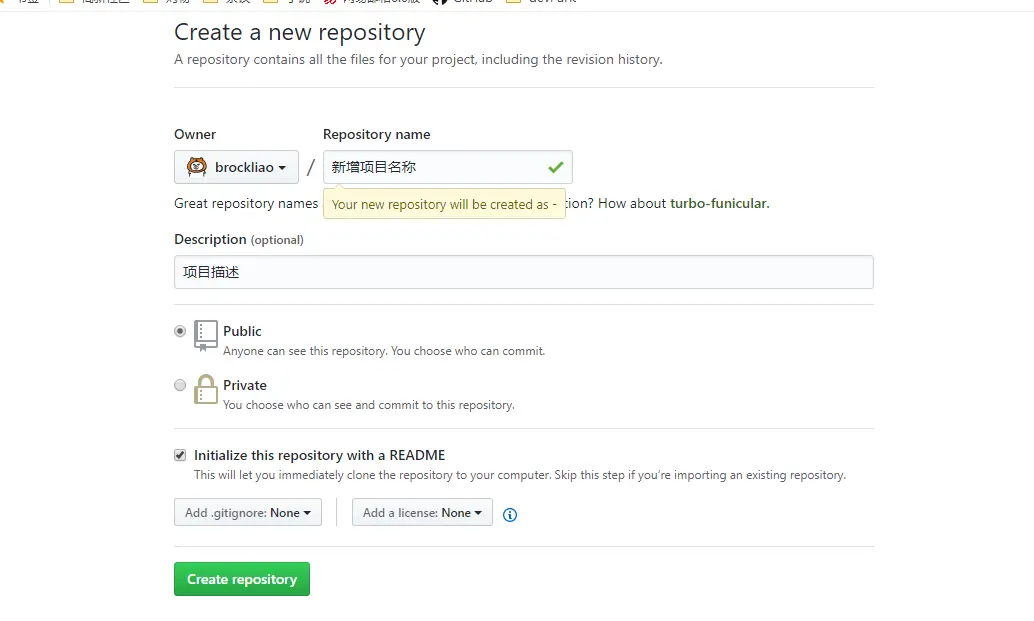This screenshot has height=621, width=1034.
Task: Expand the Add a license: None dropdown
Action: (x=422, y=512)
